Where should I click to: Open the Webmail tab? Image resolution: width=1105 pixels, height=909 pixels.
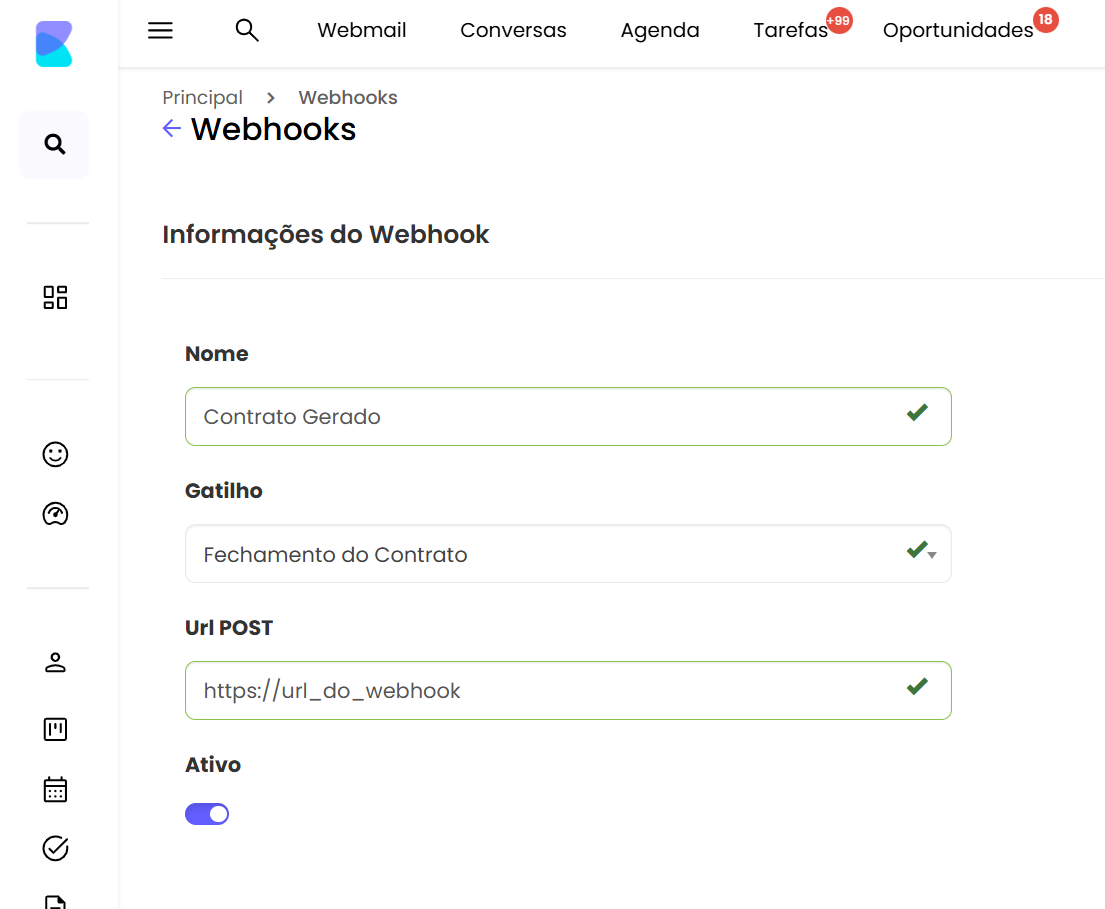click(x=362, y=31)
